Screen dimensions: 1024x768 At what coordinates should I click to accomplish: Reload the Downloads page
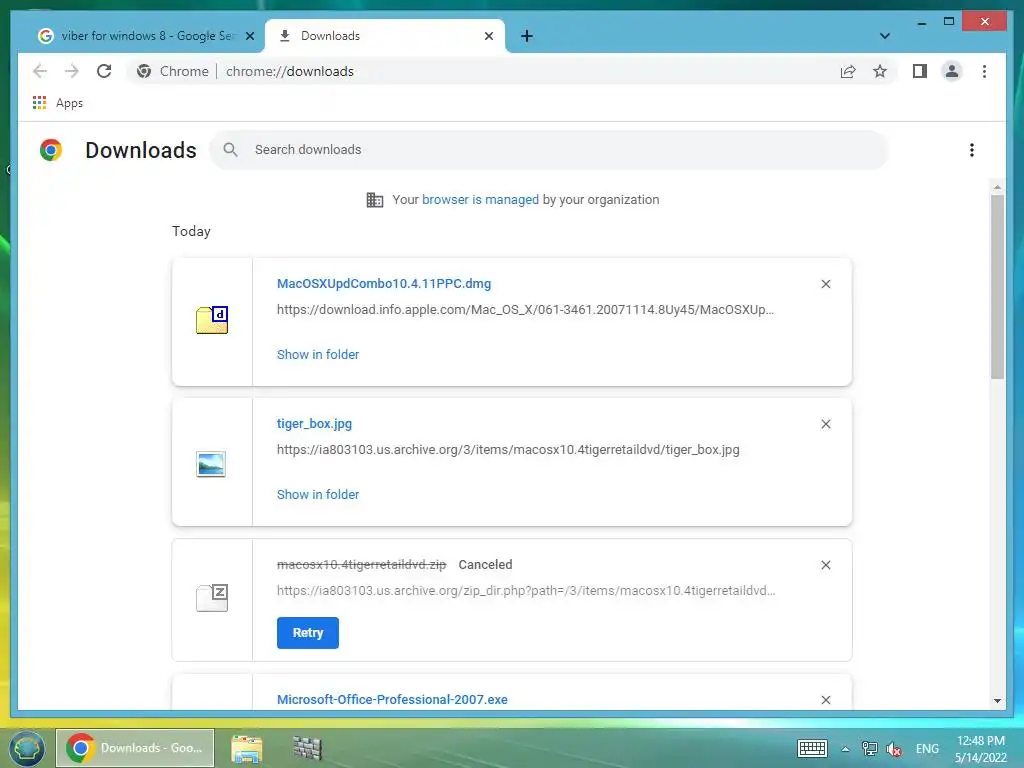104,71
